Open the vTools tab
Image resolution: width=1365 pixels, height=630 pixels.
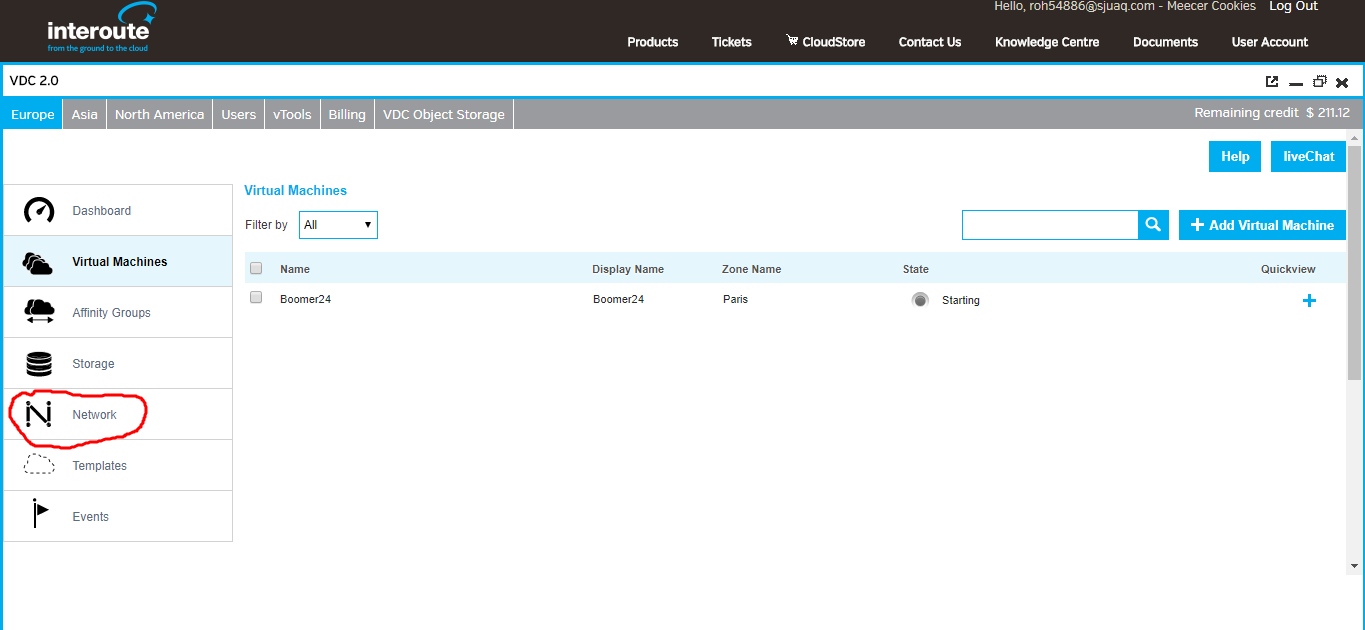[292, 114]
